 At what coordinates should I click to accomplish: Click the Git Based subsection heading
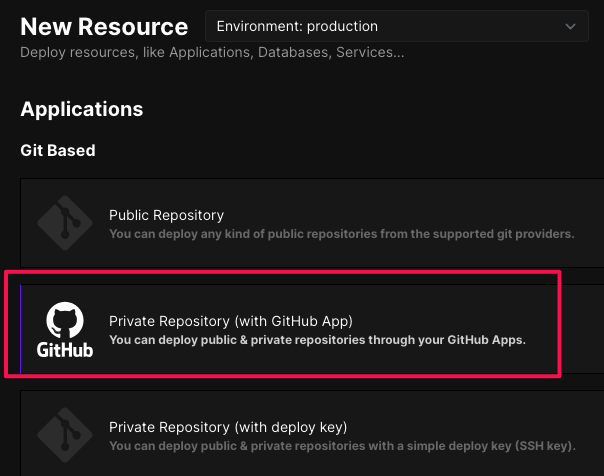pyautogui.click(x=58, y=150)
